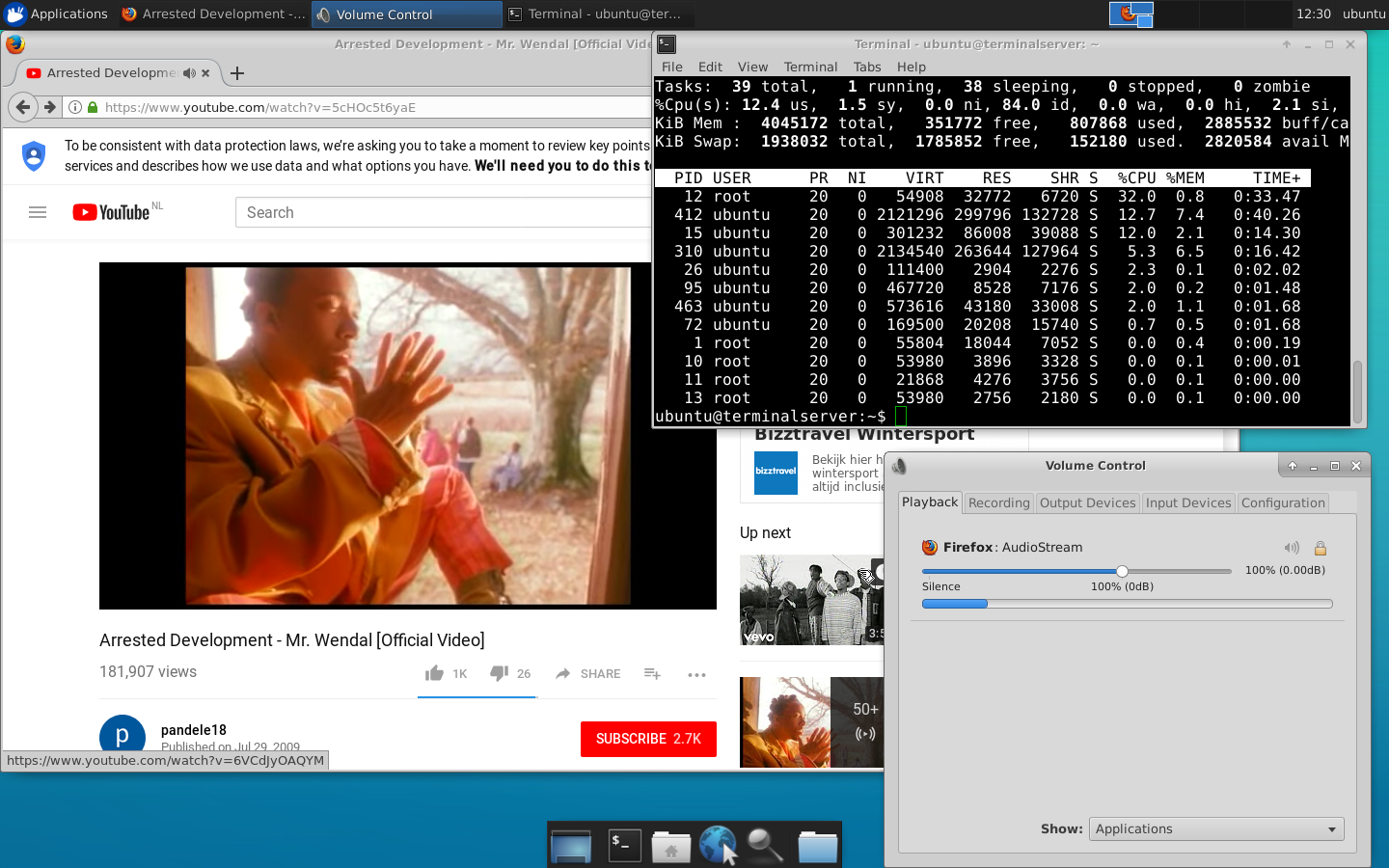Image resolution: width=1389 pixels, height=868 pixels.
Task: Switch to the Arrested Development taskbar button
Action: pyautogui.click(x=212, y=14)
